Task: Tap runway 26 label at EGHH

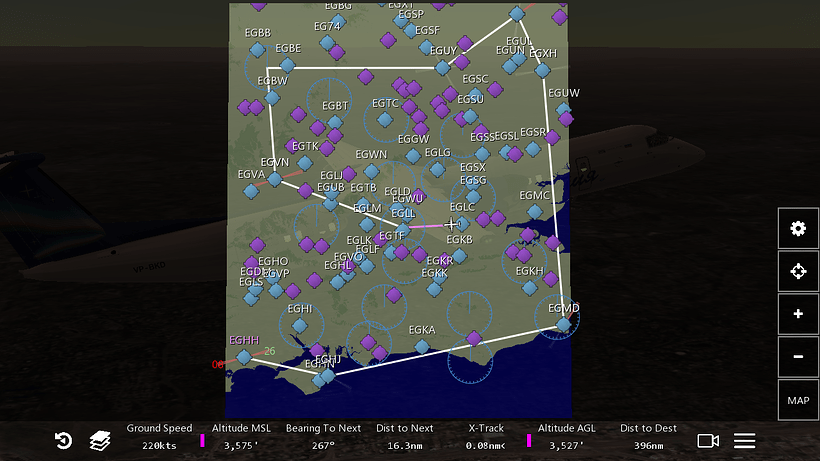Action: point(269,351)
